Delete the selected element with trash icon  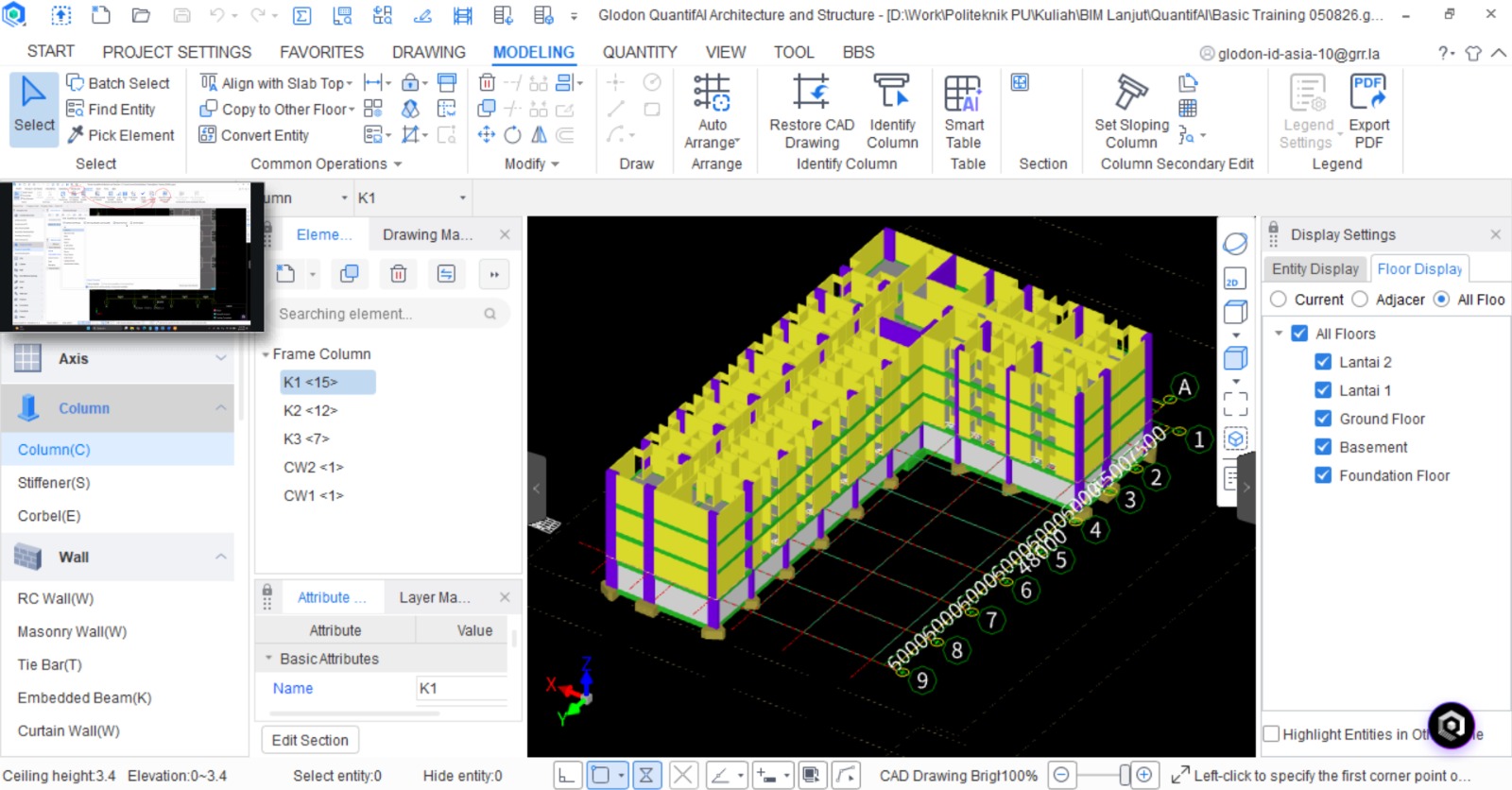click(399, 274)
